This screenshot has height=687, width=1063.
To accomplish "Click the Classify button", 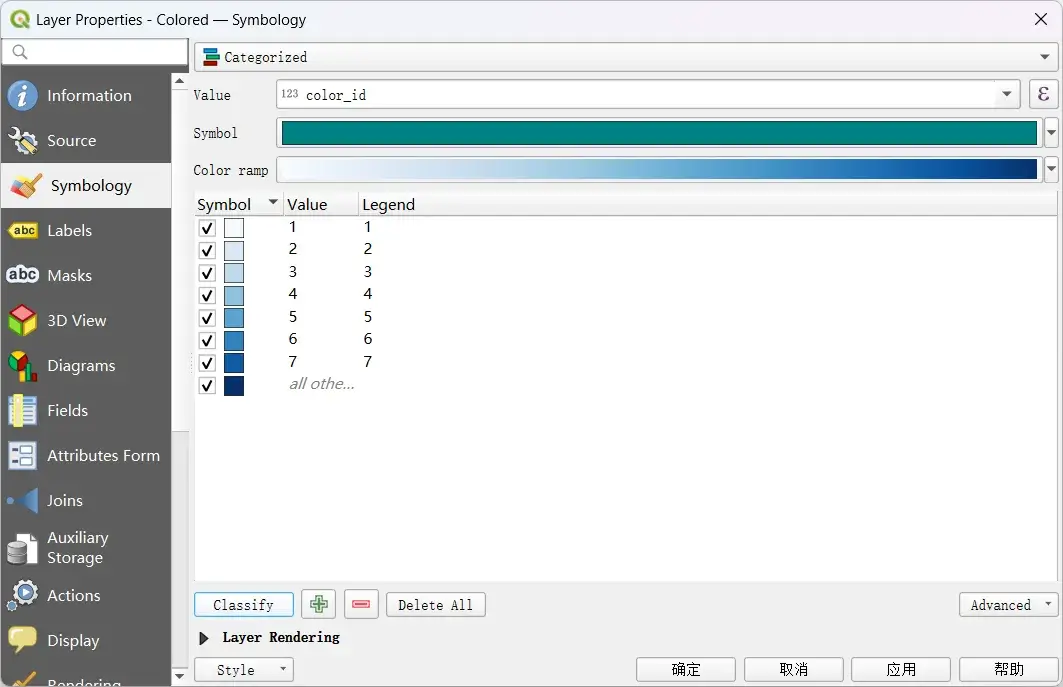I will point(244,604).
